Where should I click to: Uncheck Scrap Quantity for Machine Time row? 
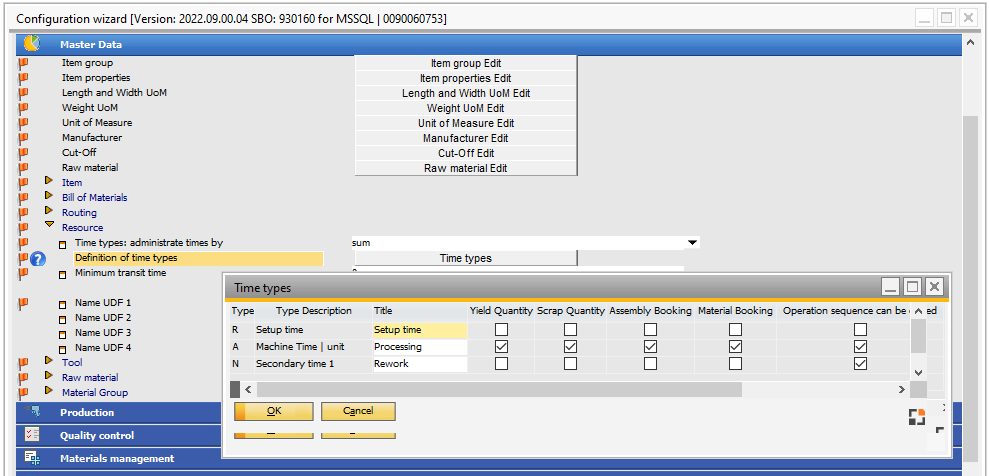[570, 347]
